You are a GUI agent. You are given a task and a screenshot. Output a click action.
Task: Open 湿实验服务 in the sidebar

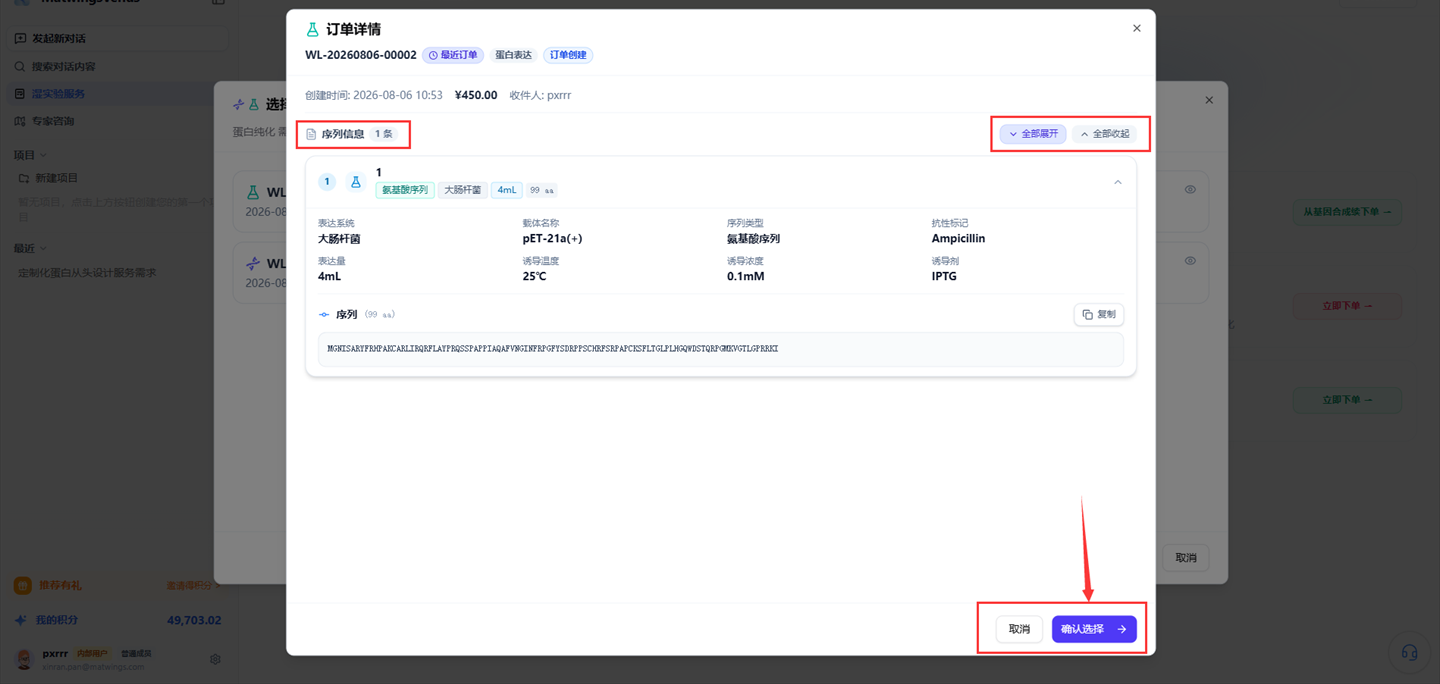57,94
